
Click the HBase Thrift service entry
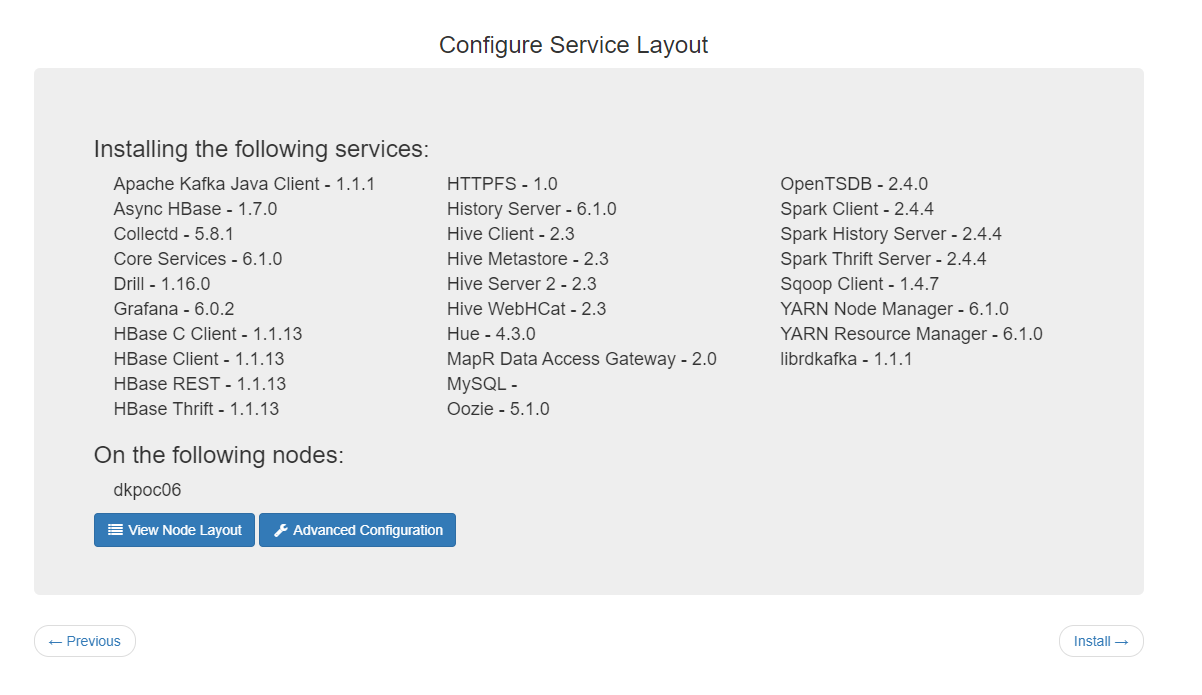coord(196,409)
